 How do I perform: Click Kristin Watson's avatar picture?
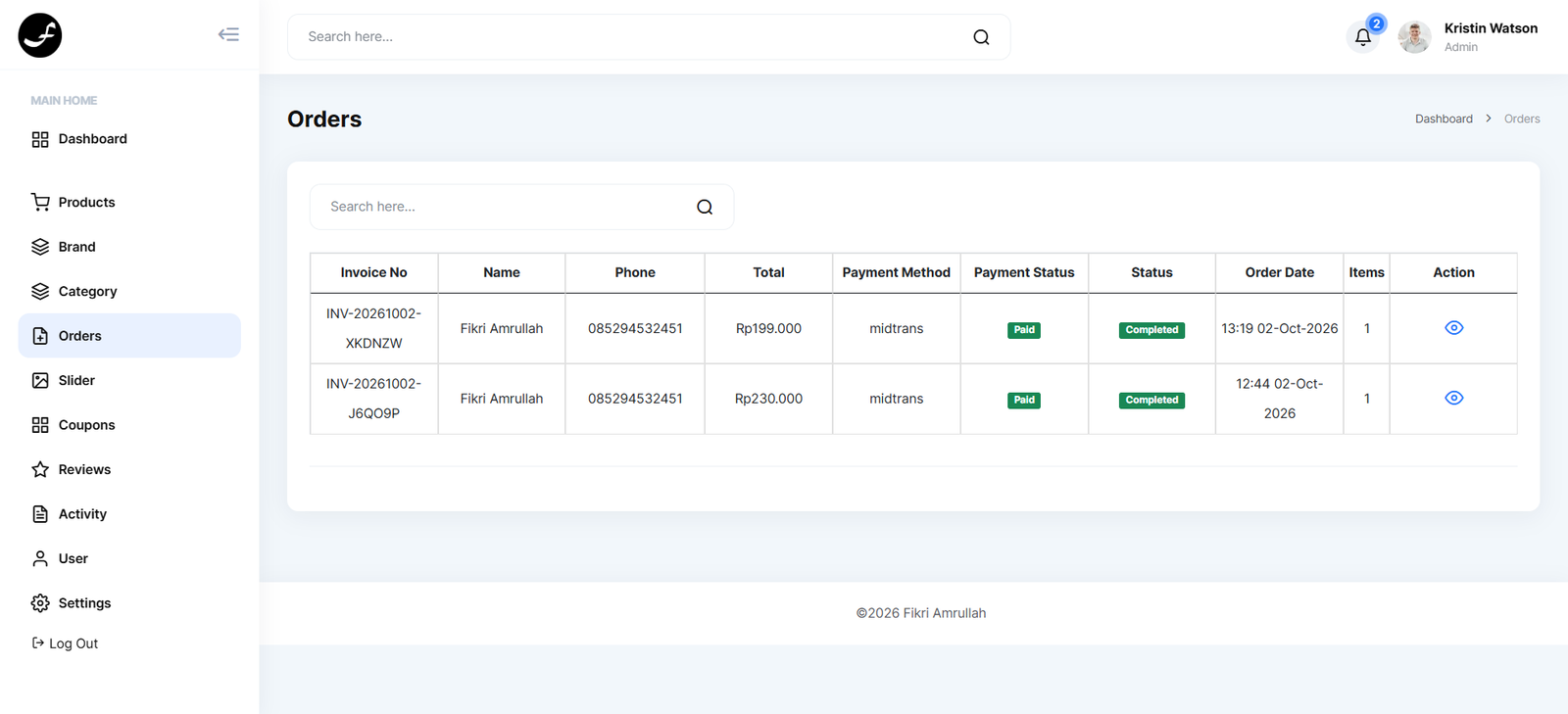point(1414,37)
